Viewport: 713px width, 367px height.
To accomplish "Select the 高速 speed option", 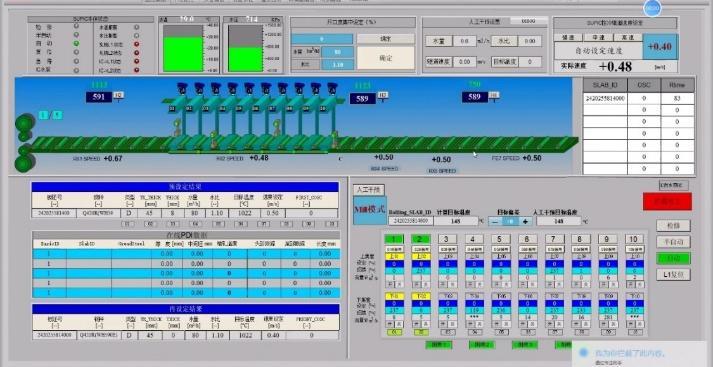I will coord(628,37).
